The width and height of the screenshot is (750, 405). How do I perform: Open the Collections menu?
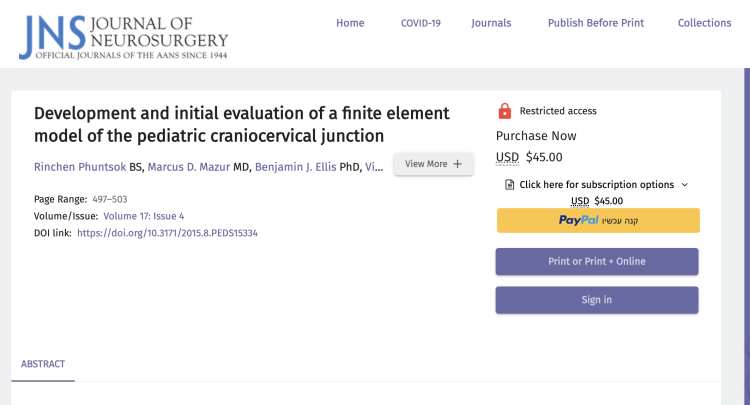click(x=704, y=23)
